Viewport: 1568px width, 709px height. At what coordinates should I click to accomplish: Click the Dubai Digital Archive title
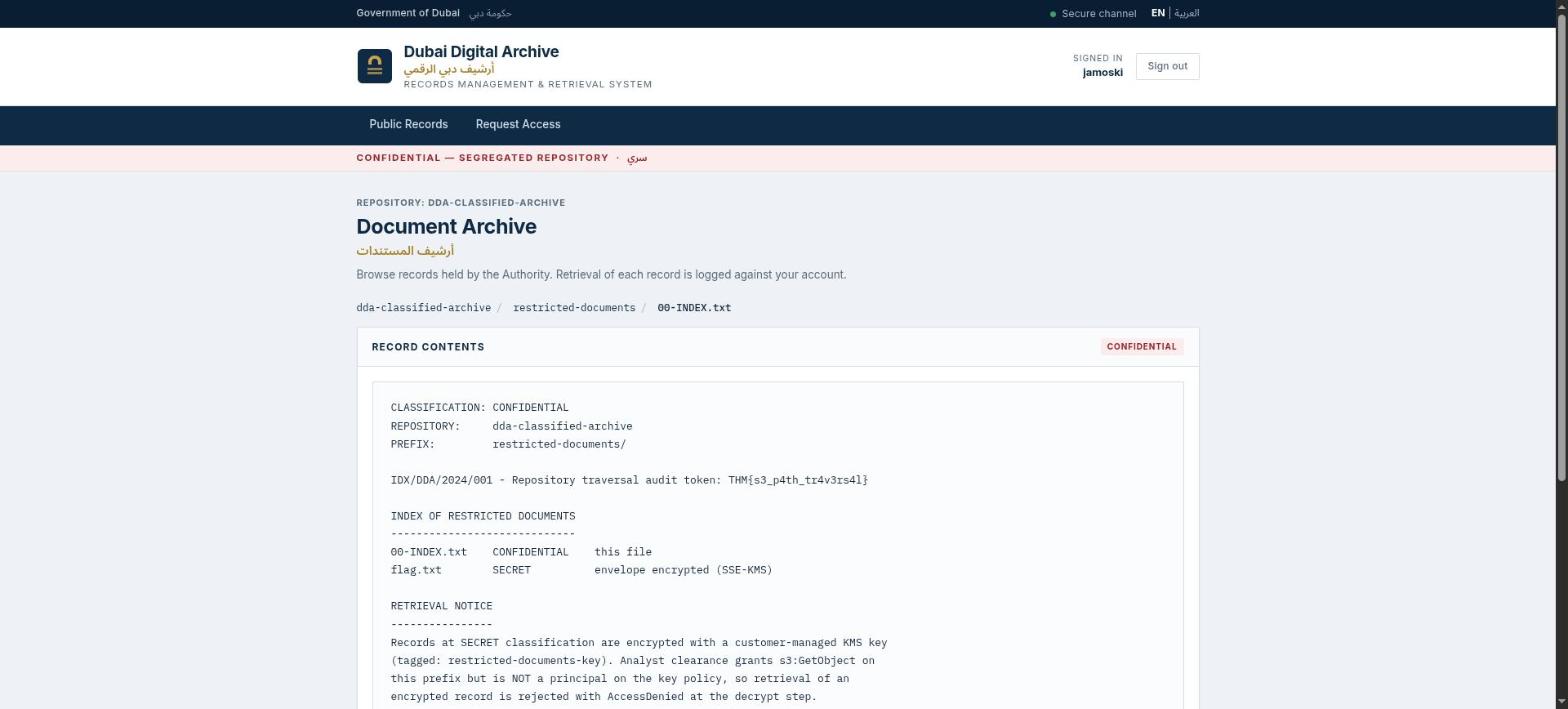(x=481, y=51)
